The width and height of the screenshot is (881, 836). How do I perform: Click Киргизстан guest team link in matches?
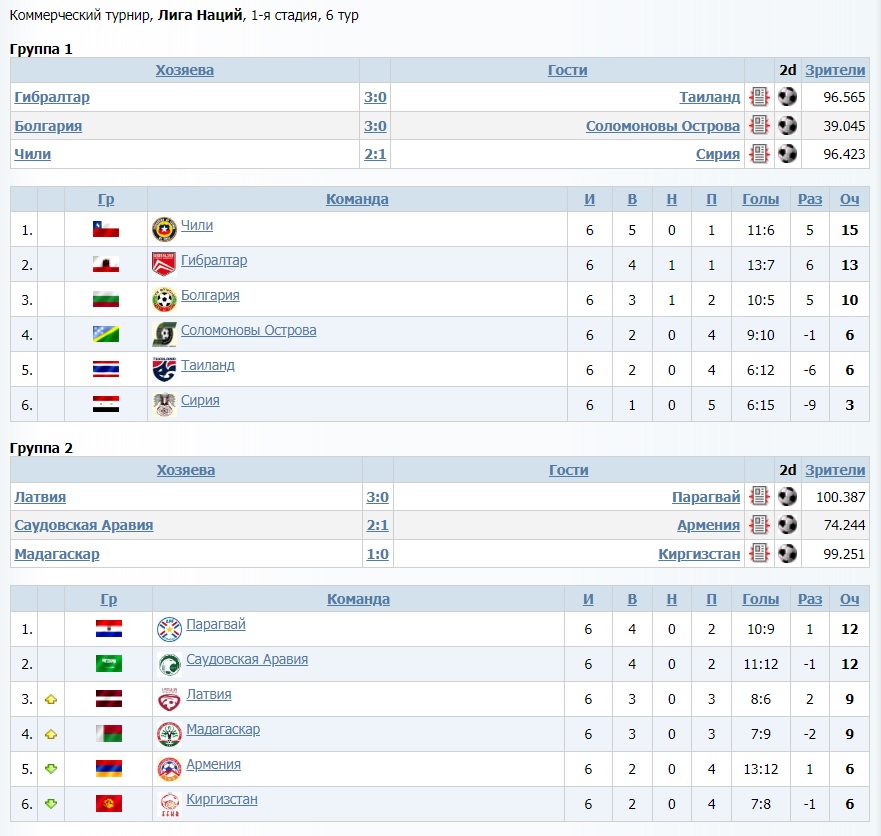(x=699, y=554)
